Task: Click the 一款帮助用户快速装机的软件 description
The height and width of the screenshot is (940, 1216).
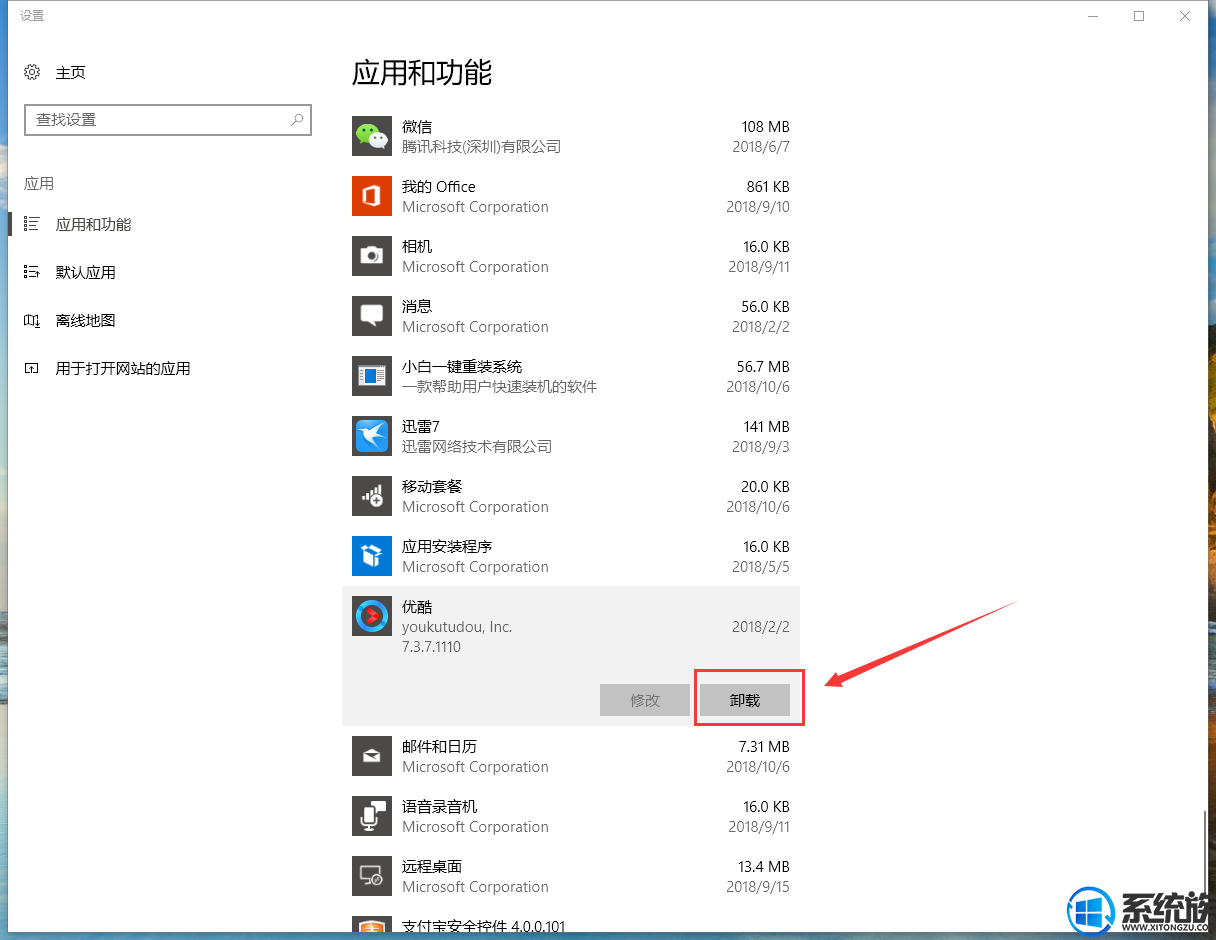Action: (x=499, y=386)
